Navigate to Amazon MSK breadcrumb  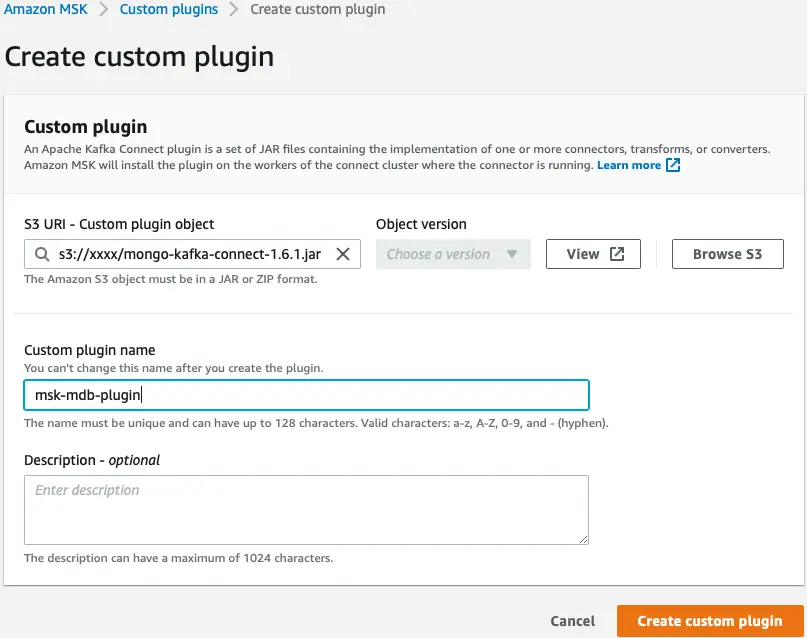pos(45,10)
